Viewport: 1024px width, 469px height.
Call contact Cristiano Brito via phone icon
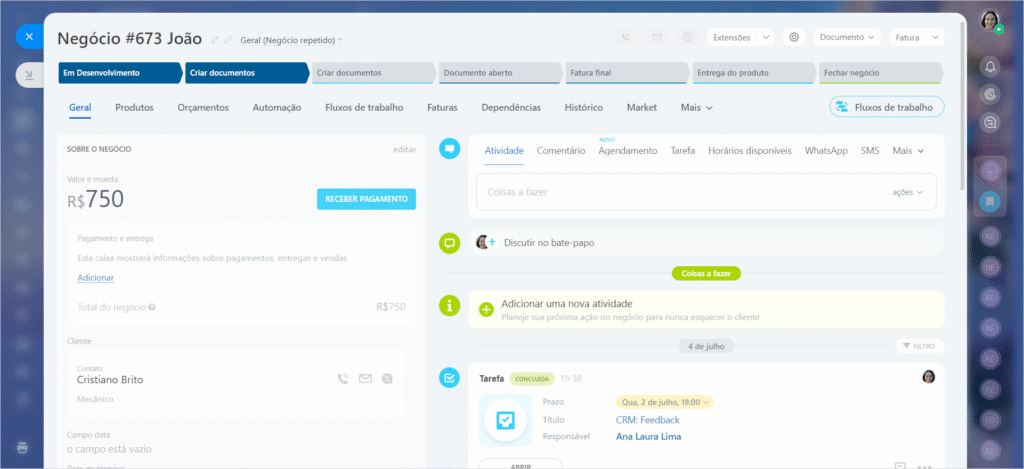pyautogui.click(x=343, y=379)
